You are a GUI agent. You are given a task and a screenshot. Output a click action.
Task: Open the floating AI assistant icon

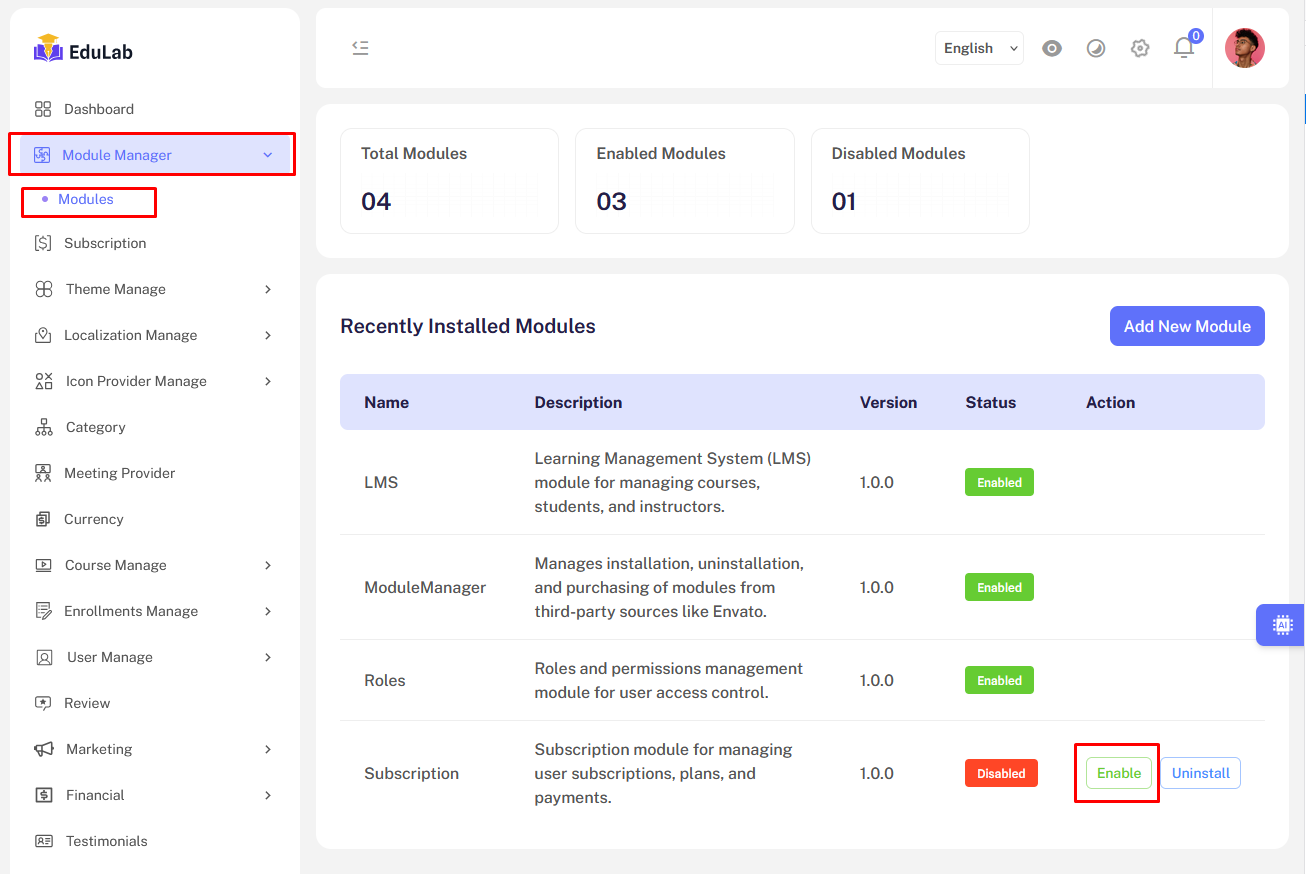click(x=1282, y=625)
